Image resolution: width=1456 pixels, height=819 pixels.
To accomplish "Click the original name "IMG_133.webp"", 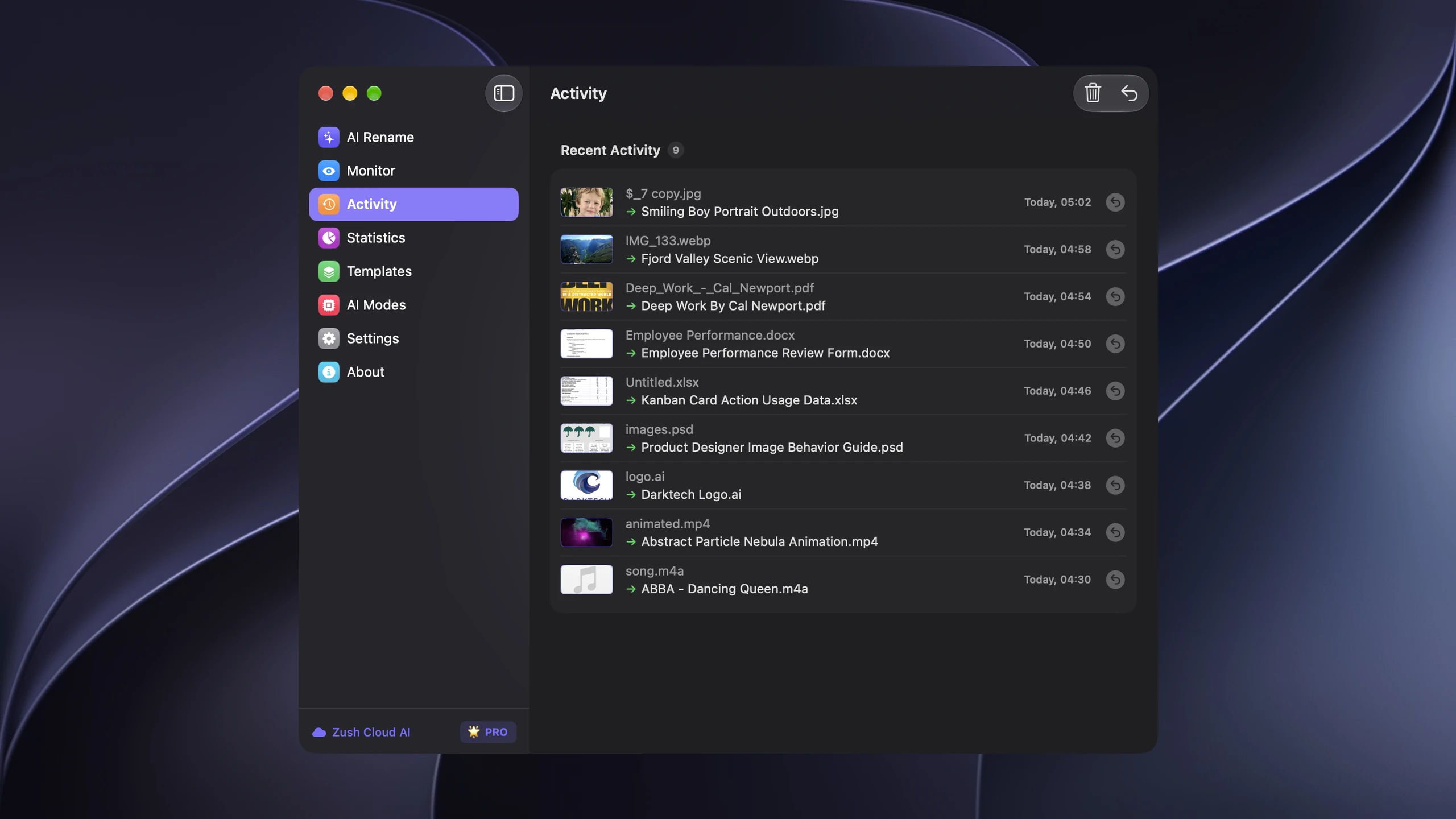I will pyautogui.click(x=668, y=241).
